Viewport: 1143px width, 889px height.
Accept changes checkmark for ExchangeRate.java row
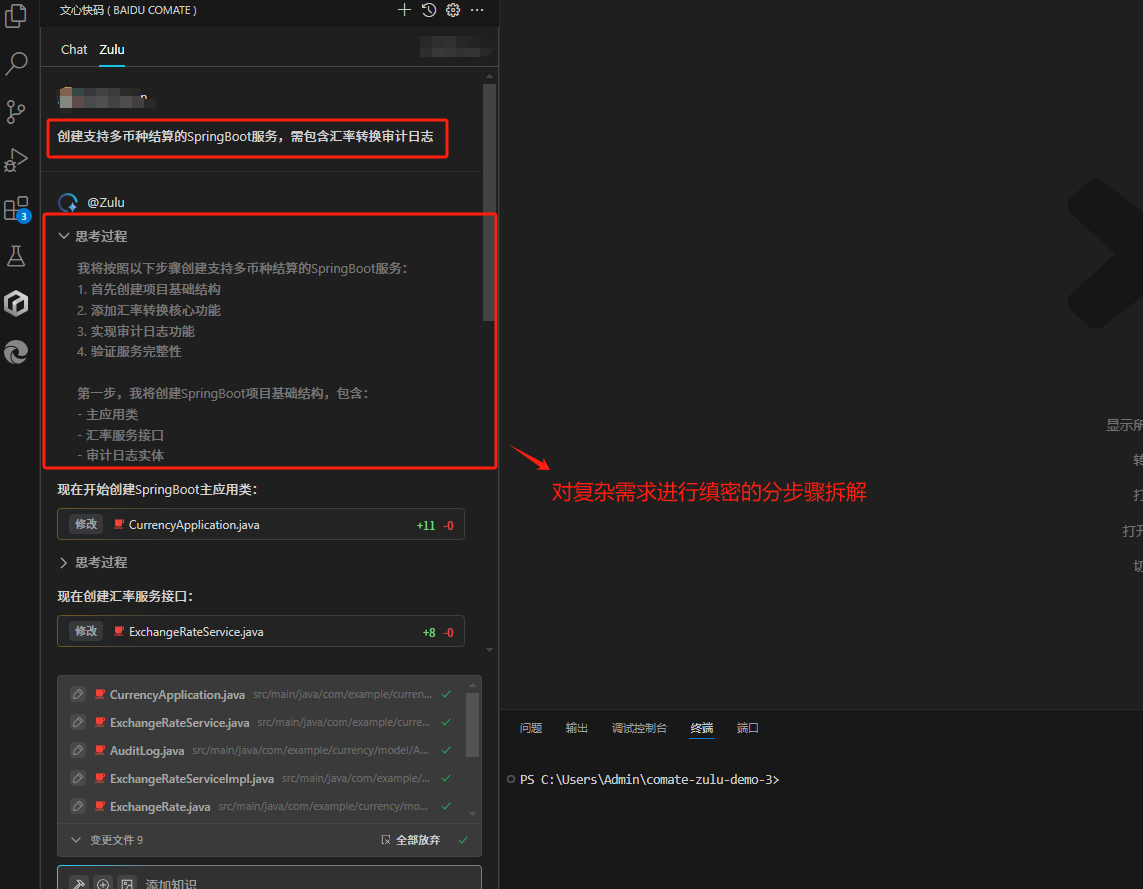tap(446, 806)
